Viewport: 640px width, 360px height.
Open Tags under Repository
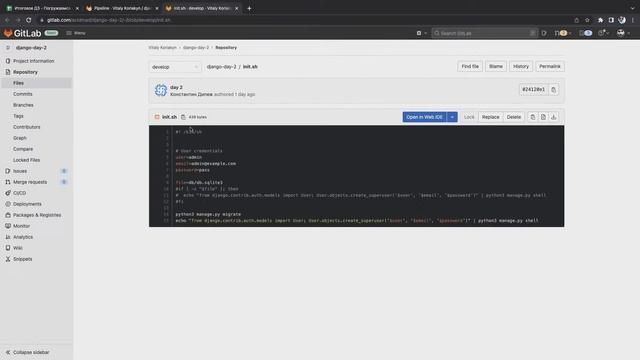[18, 116]
